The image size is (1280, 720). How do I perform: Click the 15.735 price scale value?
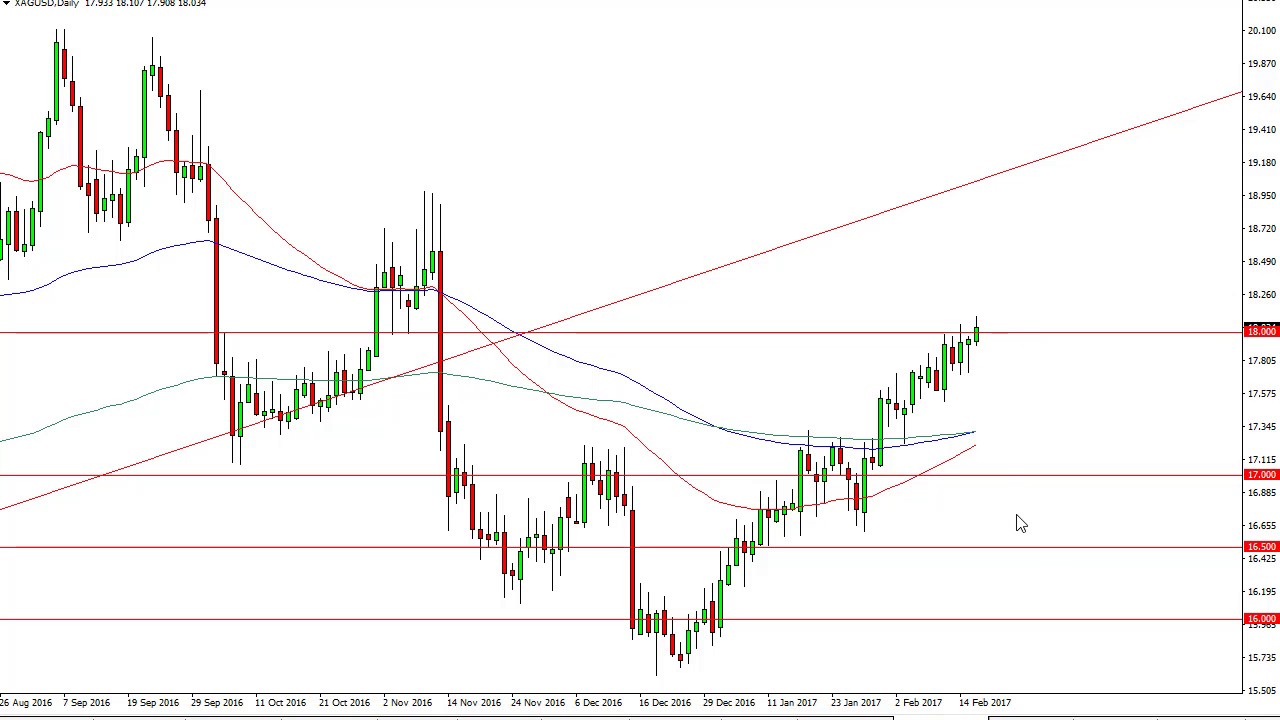pyautogui.click(x=1261, y=658)
